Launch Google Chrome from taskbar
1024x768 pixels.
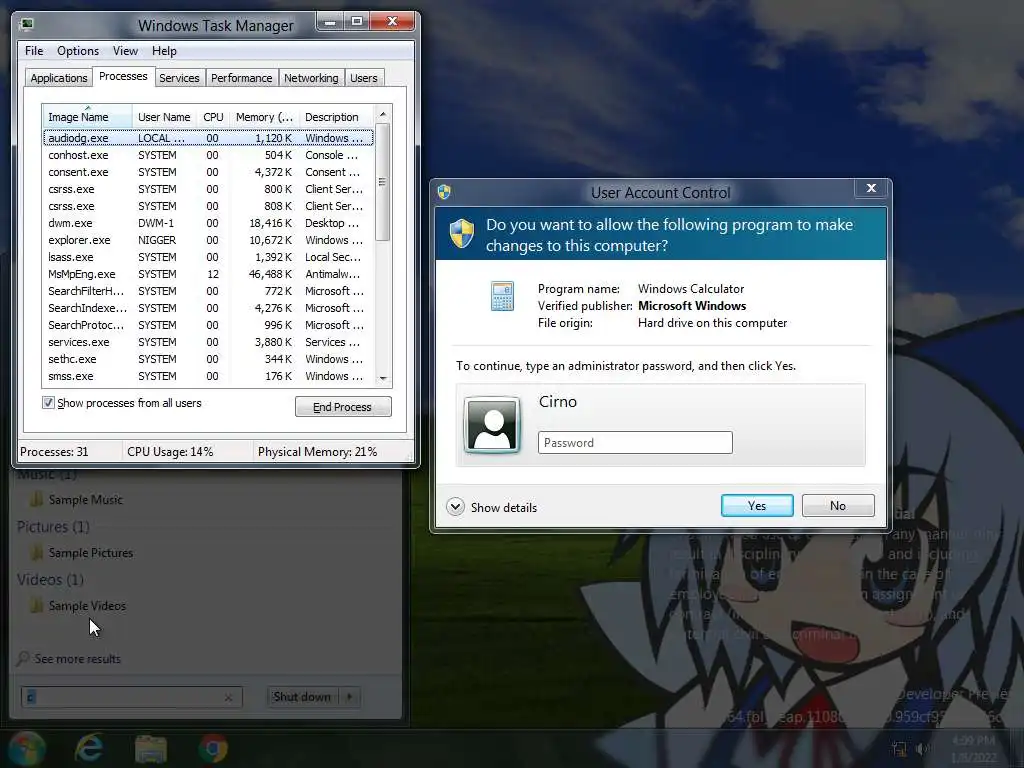coord(213,749)
